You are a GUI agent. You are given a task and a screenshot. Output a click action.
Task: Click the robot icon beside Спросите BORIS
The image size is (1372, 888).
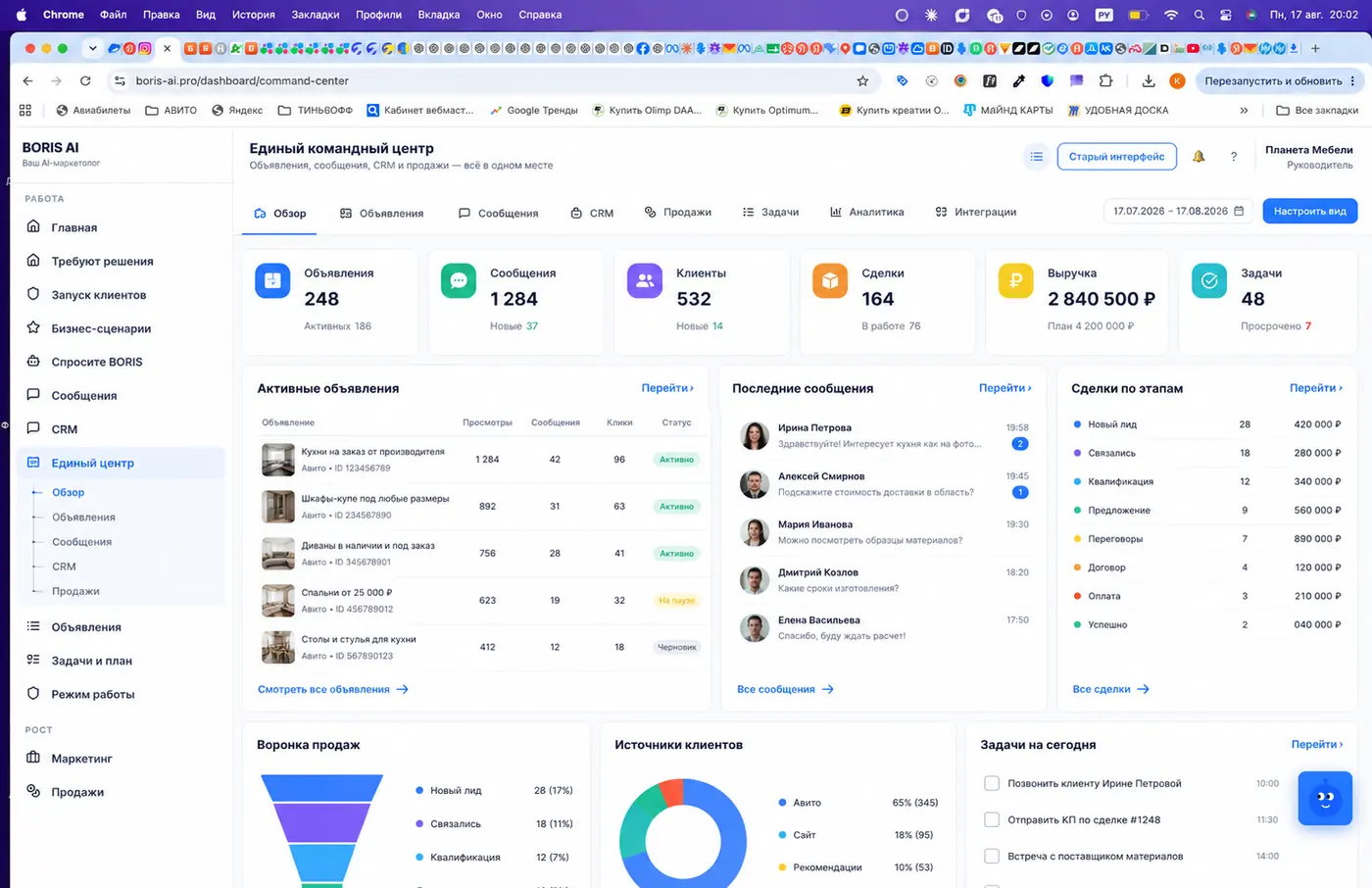click(x=33, y=361)
